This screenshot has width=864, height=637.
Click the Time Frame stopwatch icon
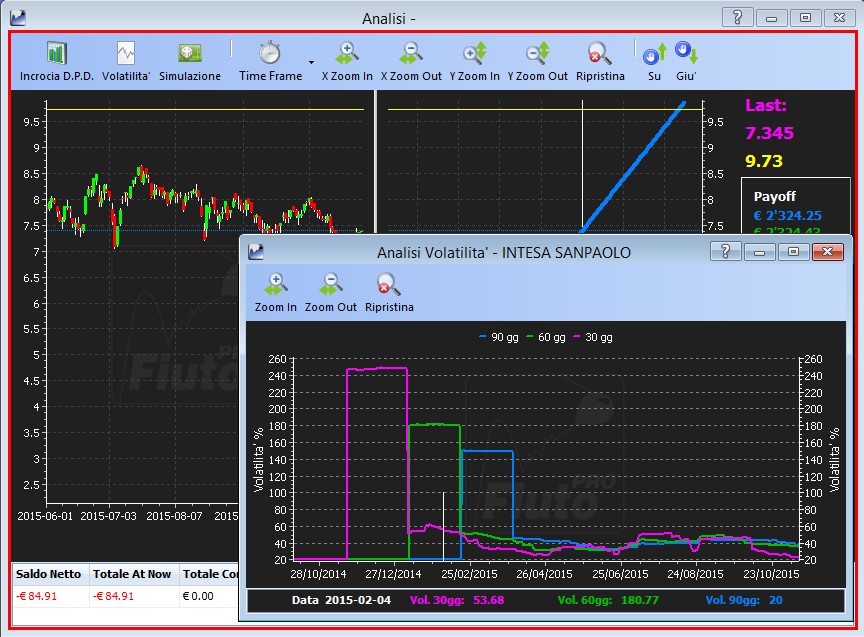(270, 53)
